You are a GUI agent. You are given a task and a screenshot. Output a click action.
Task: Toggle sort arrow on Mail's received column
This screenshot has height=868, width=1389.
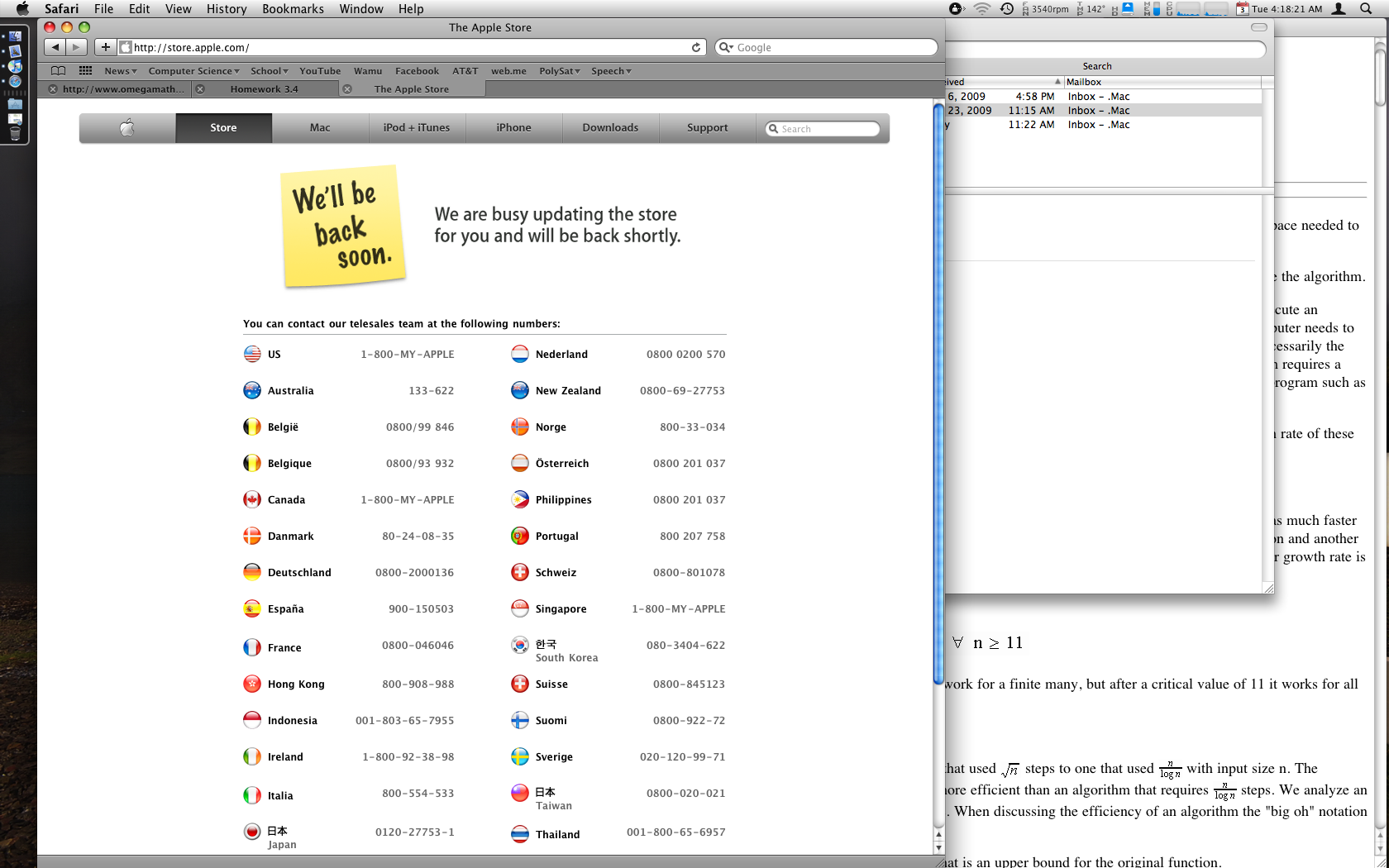(1057, 82)
